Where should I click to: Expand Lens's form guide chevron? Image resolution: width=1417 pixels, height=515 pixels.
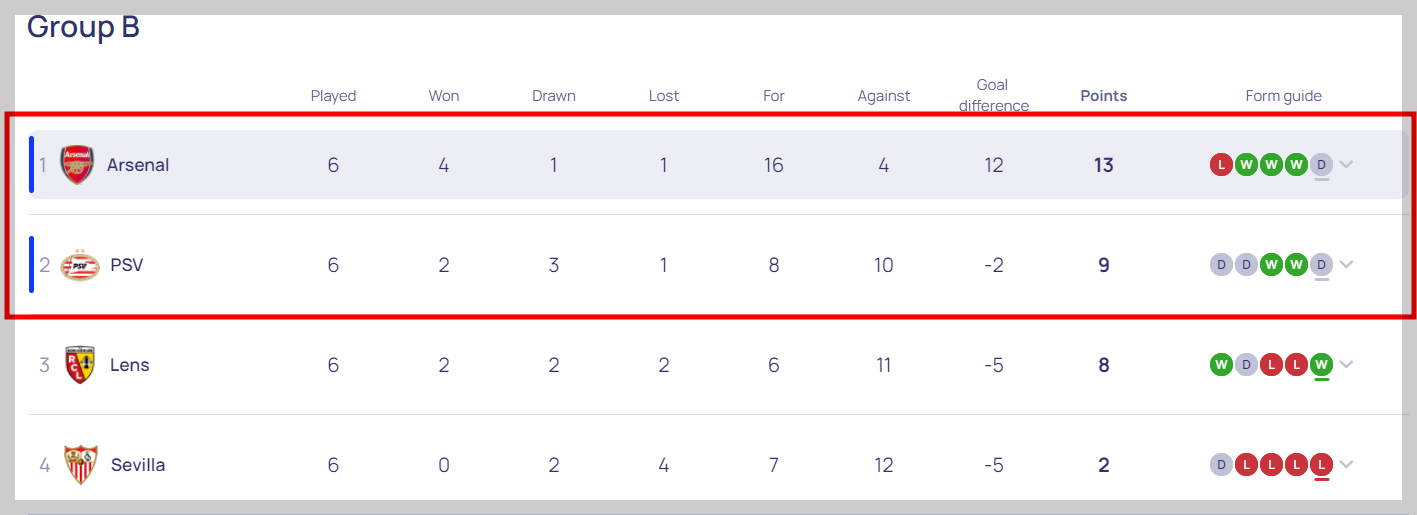pyautogui.click(x=1347, y=365)
